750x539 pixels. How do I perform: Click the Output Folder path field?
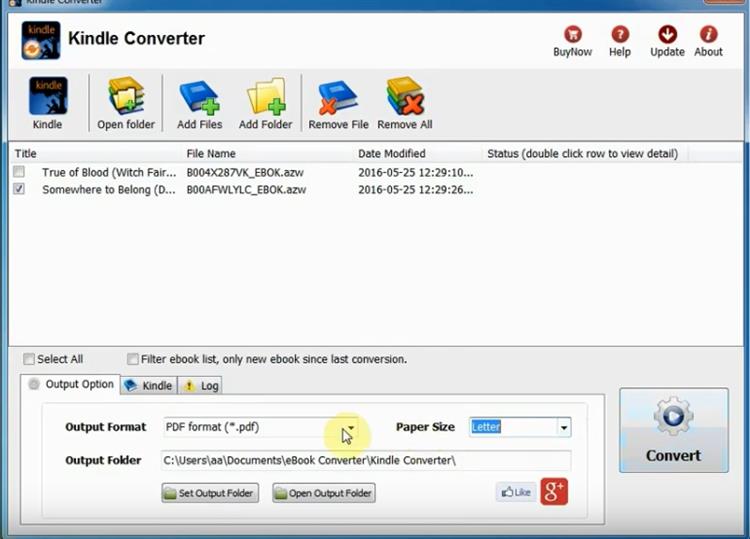[x=366, y=460]
